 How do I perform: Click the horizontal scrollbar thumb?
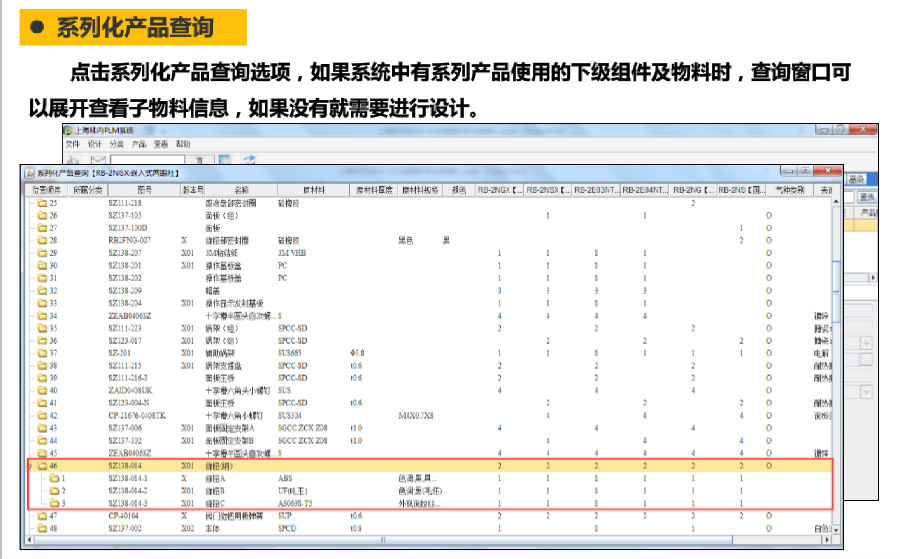383,539
